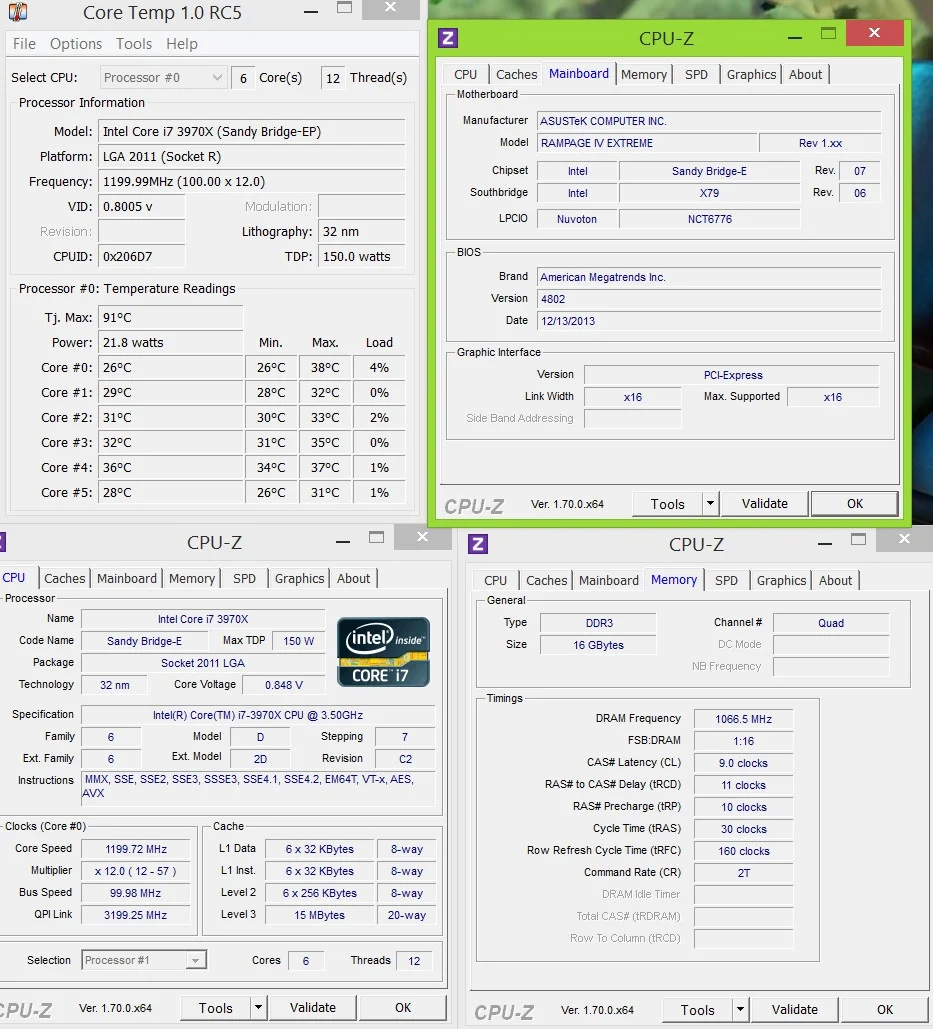Image resolution: width=933 pixels, height=1029 pixels.
Task: Open About tab in the green-bordered CPU-Z window
Action: pyautogui.click(x=805, y=75)
